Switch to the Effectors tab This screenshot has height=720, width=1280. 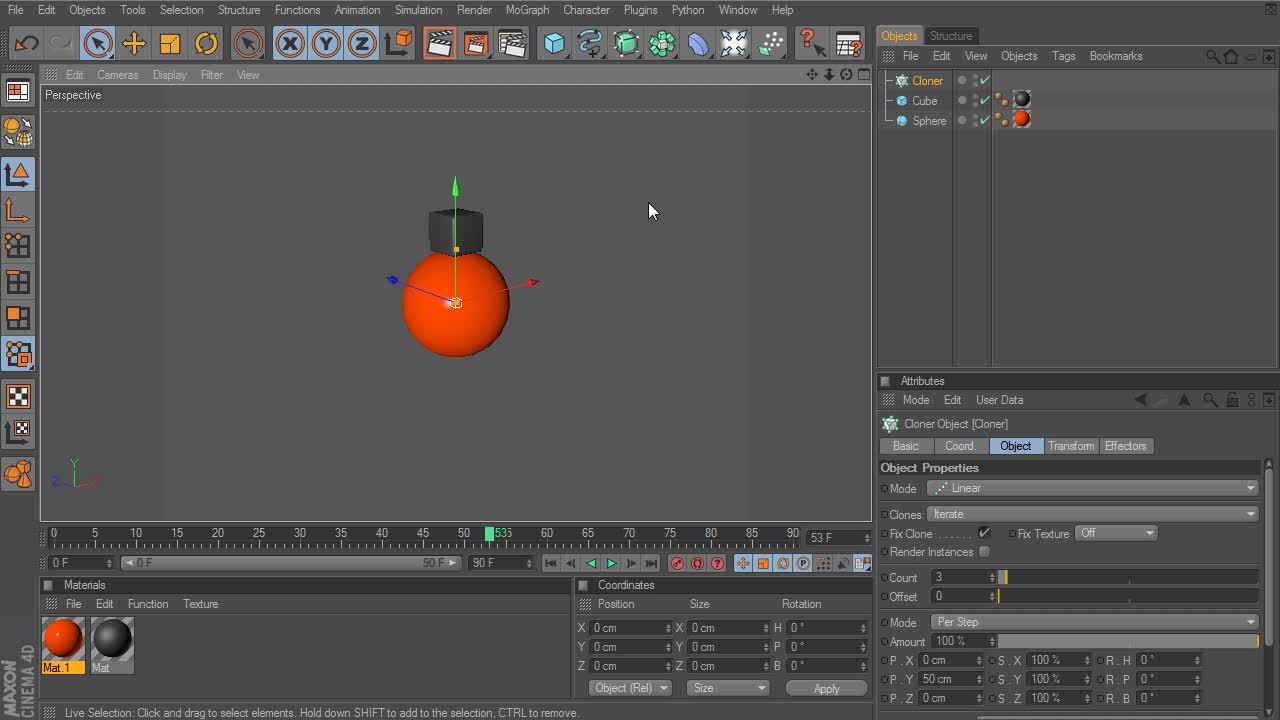point(1125,446)
